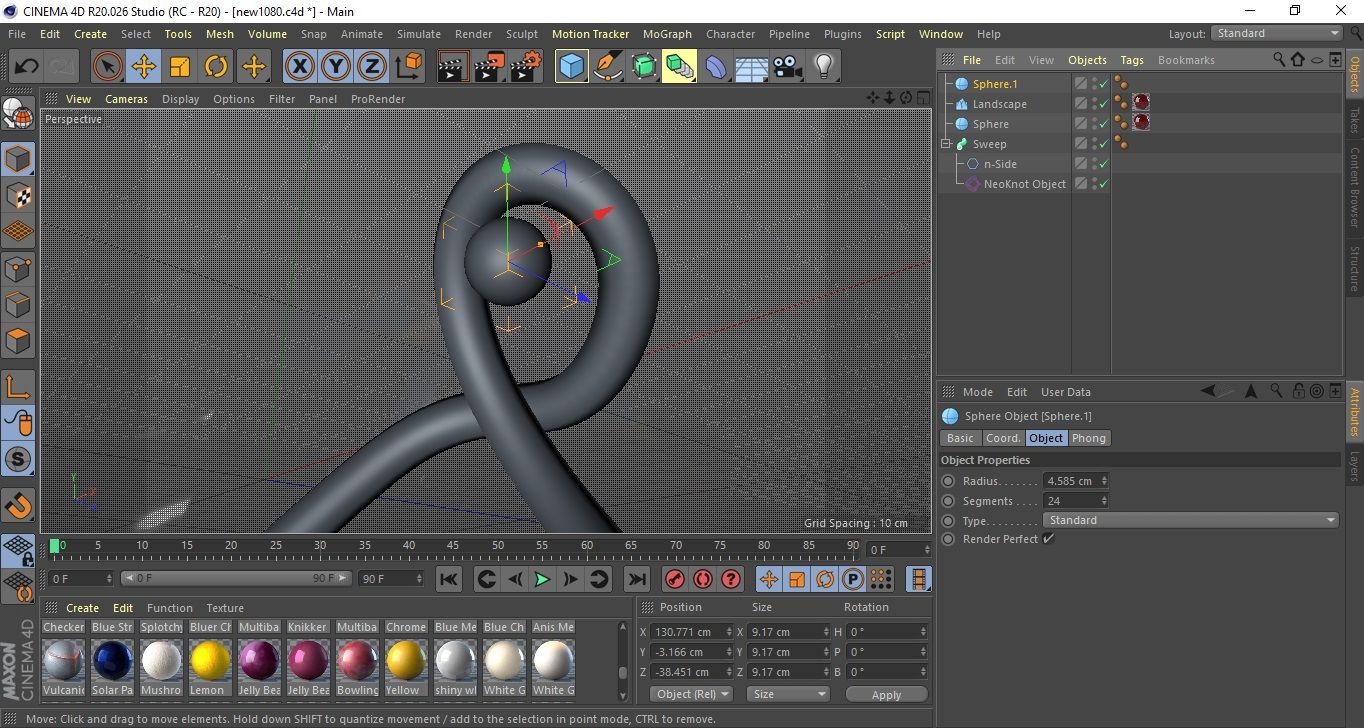Image resolution: width=1364 pixels, height=728 pixels.
Task: Play the animation forwards
Action: click(542, 579)
